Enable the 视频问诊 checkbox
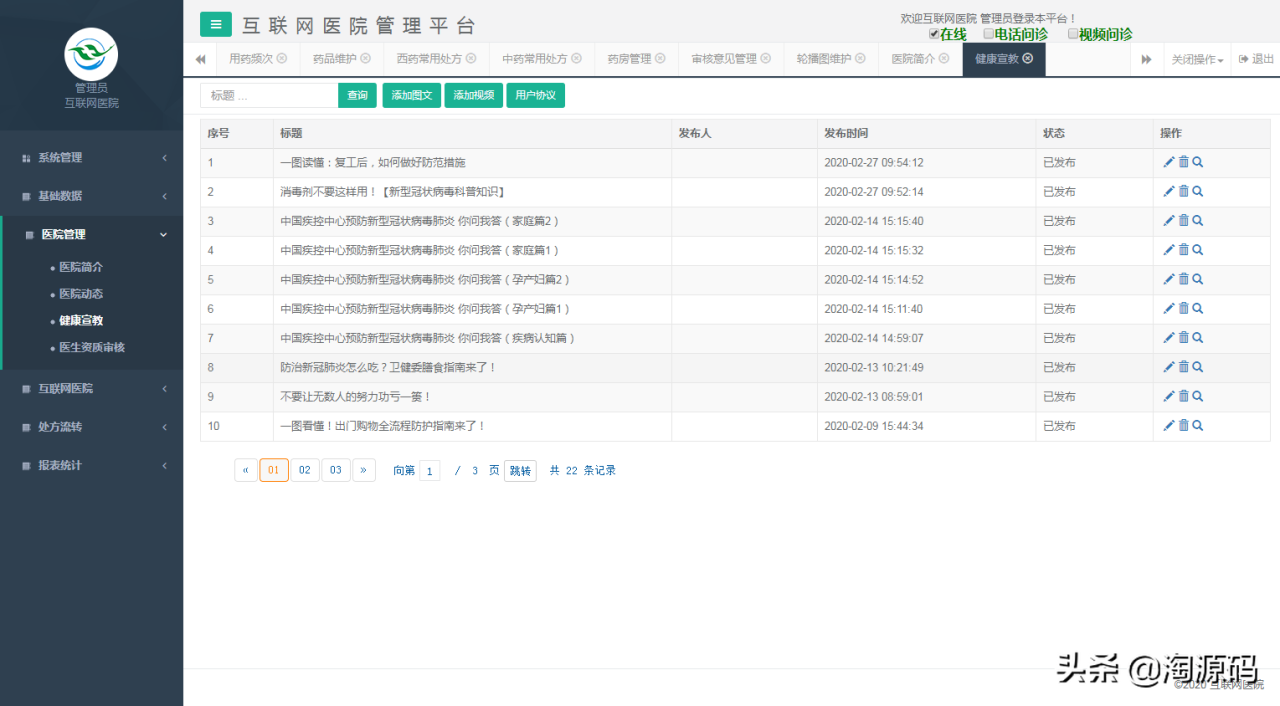This screenshot has width=1280, height=706. click(x=1073, y=33)
